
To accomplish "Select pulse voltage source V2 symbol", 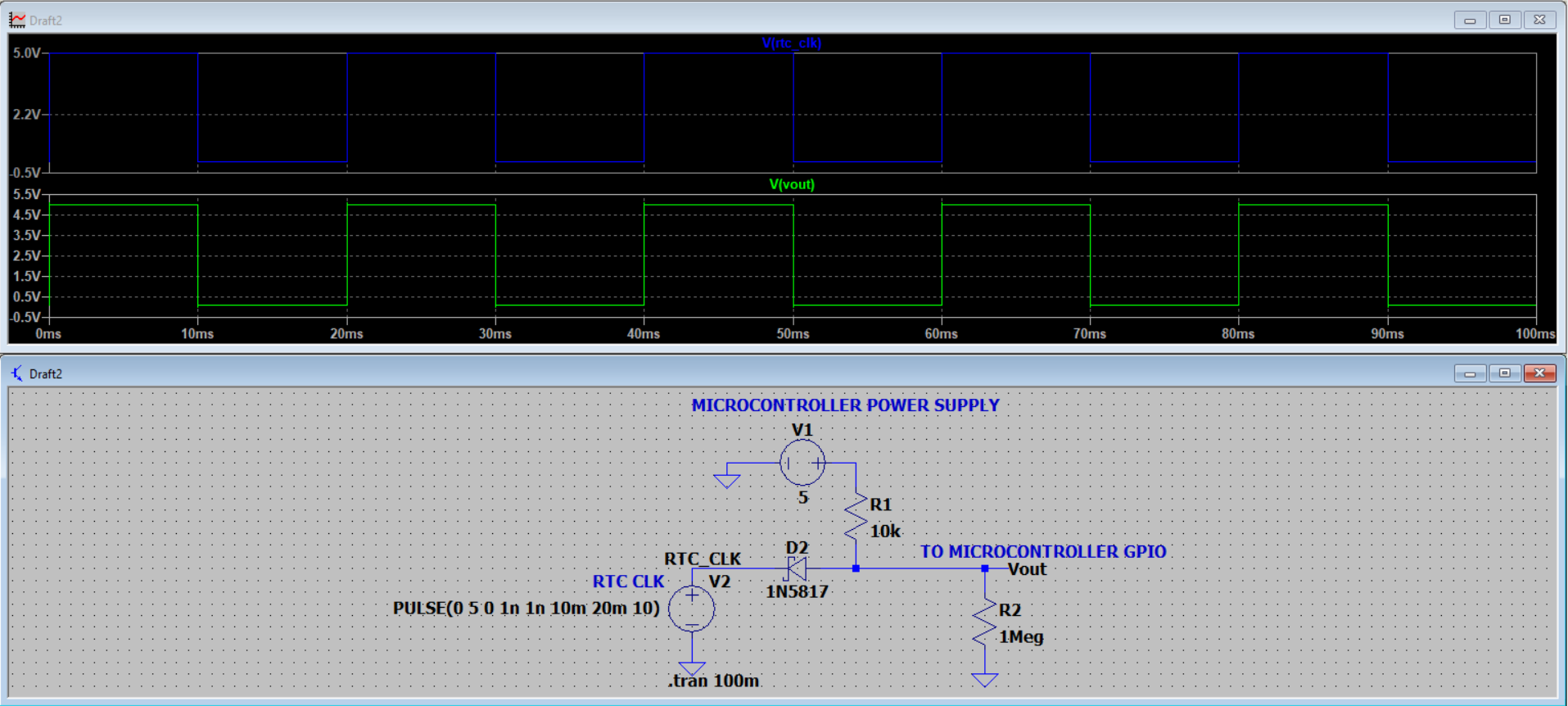I will tap(692, 609).
